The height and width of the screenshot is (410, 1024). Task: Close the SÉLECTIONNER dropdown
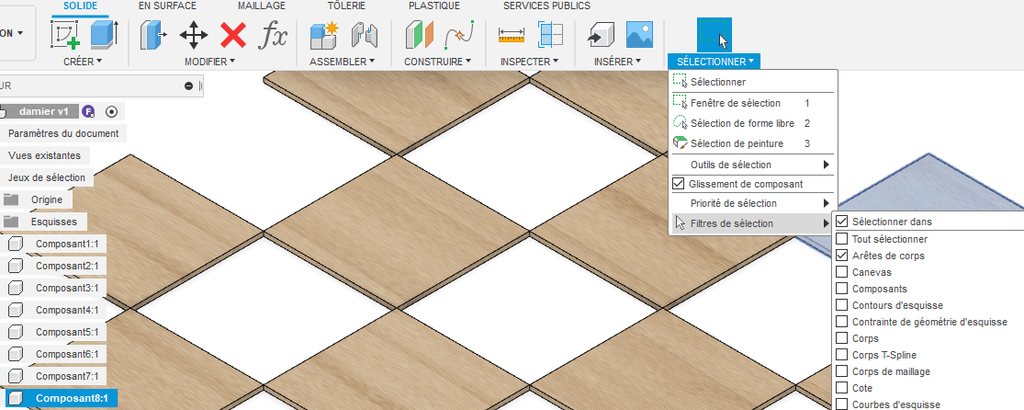714,61
